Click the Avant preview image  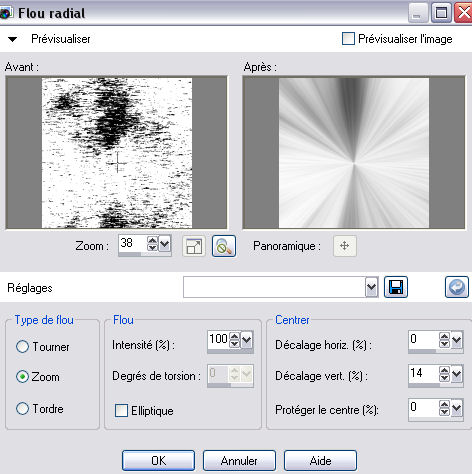[117, 153]
